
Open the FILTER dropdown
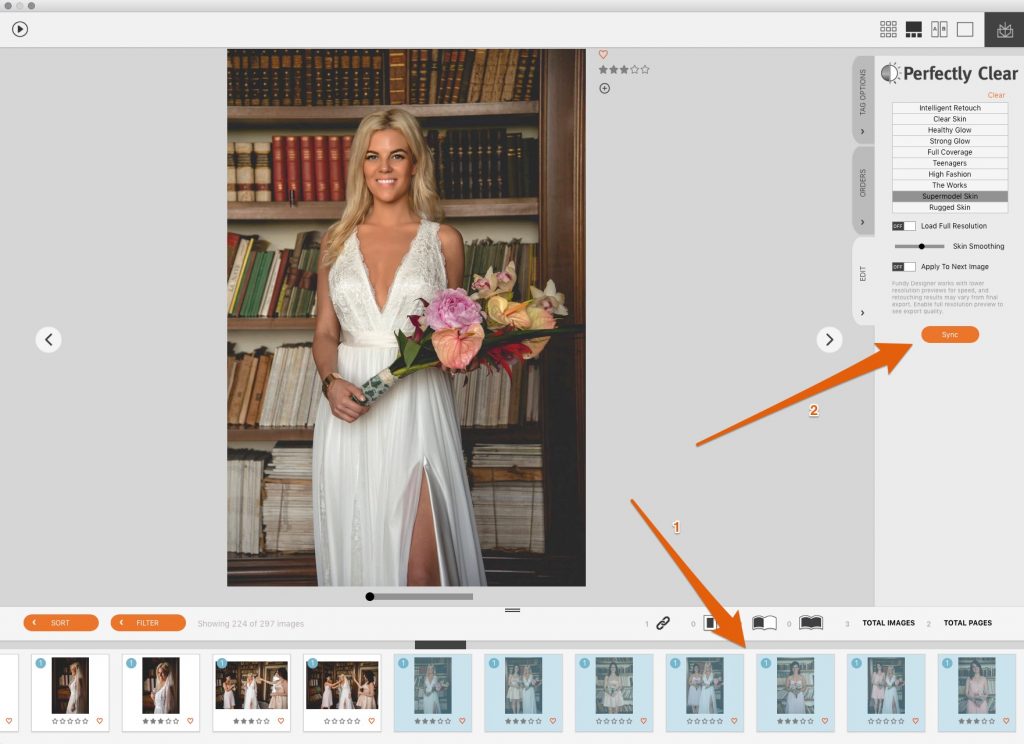(148, 623)
